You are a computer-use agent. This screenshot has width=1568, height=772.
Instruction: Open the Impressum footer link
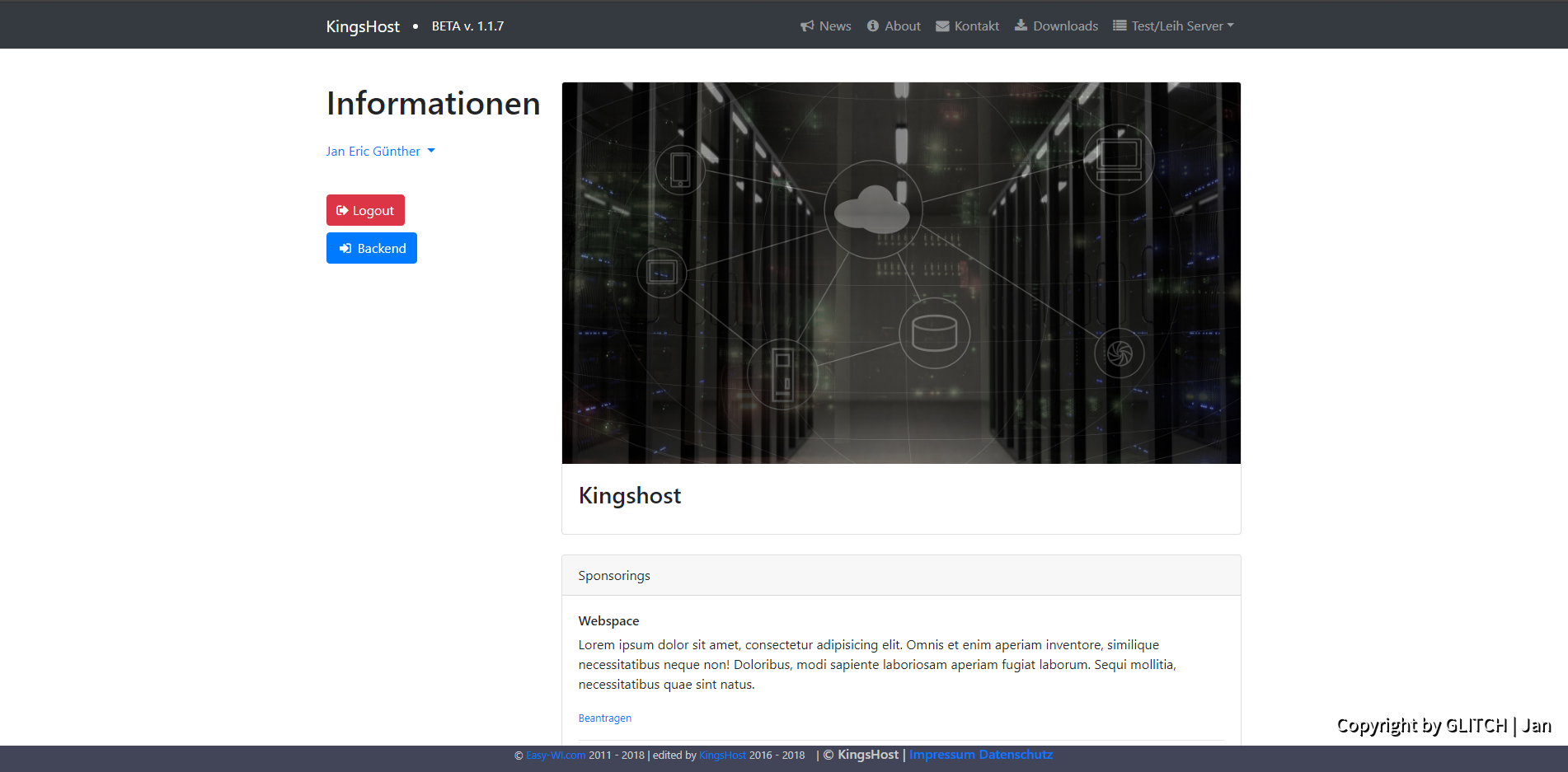[x=941, y=755]
